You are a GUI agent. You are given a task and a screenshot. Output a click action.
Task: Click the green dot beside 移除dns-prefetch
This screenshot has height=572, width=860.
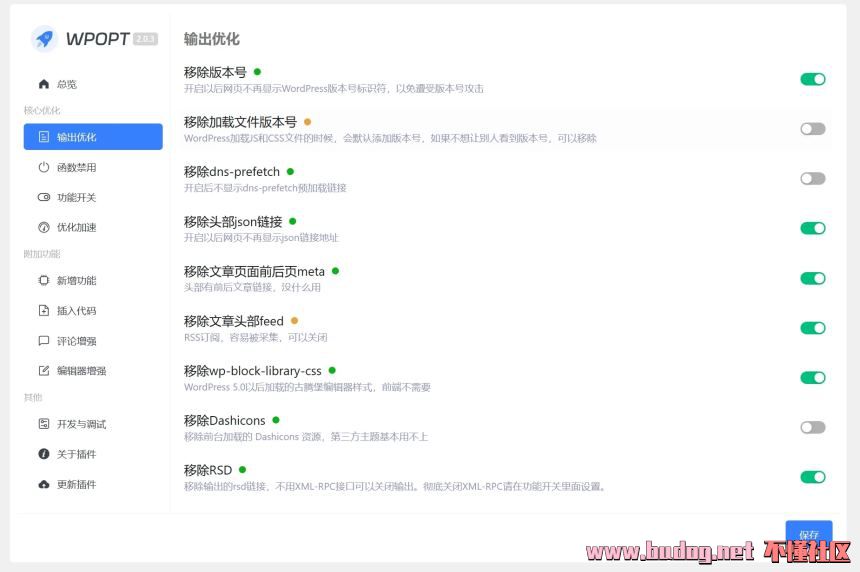tap(290, 172)
